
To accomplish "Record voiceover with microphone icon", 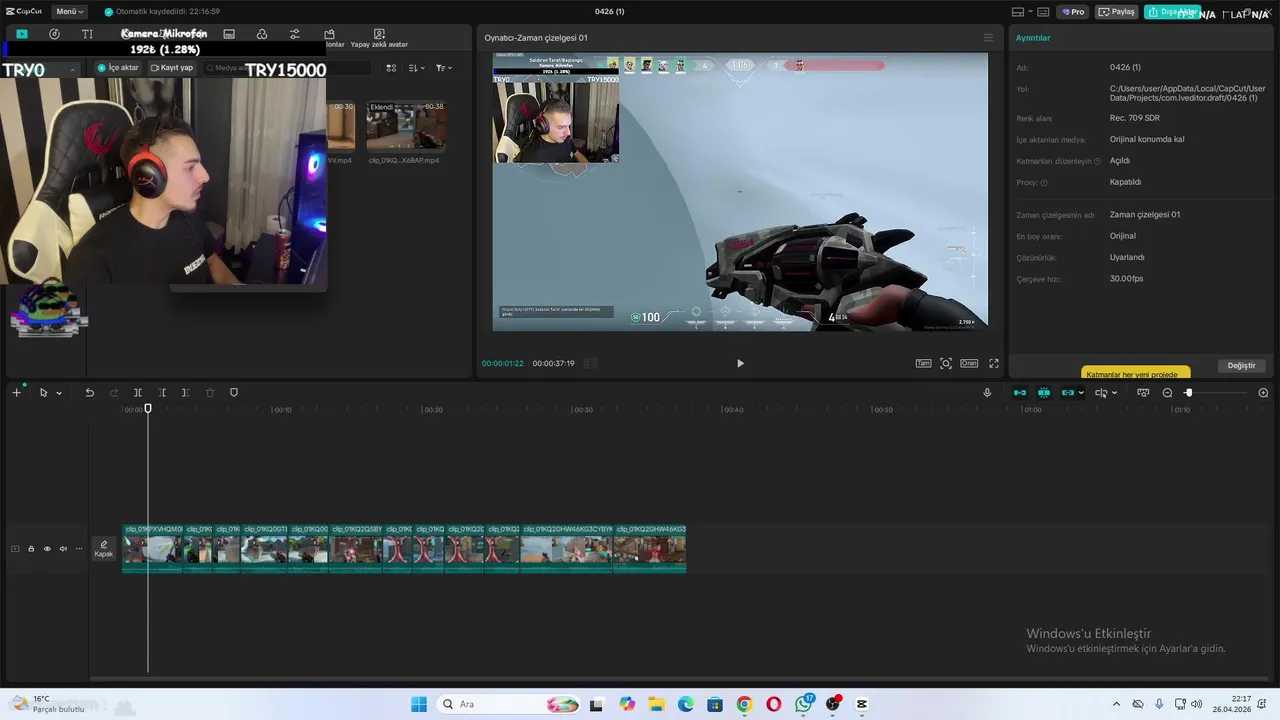I will tap(987, 393).
